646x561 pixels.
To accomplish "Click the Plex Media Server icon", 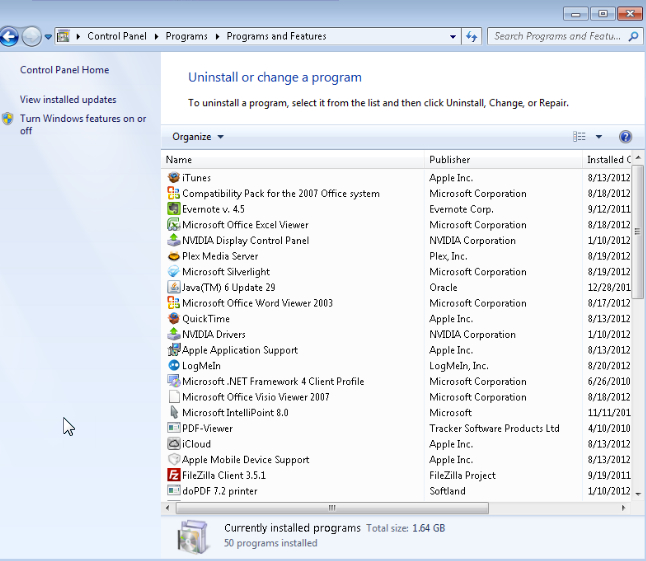I will coord(174,256).
